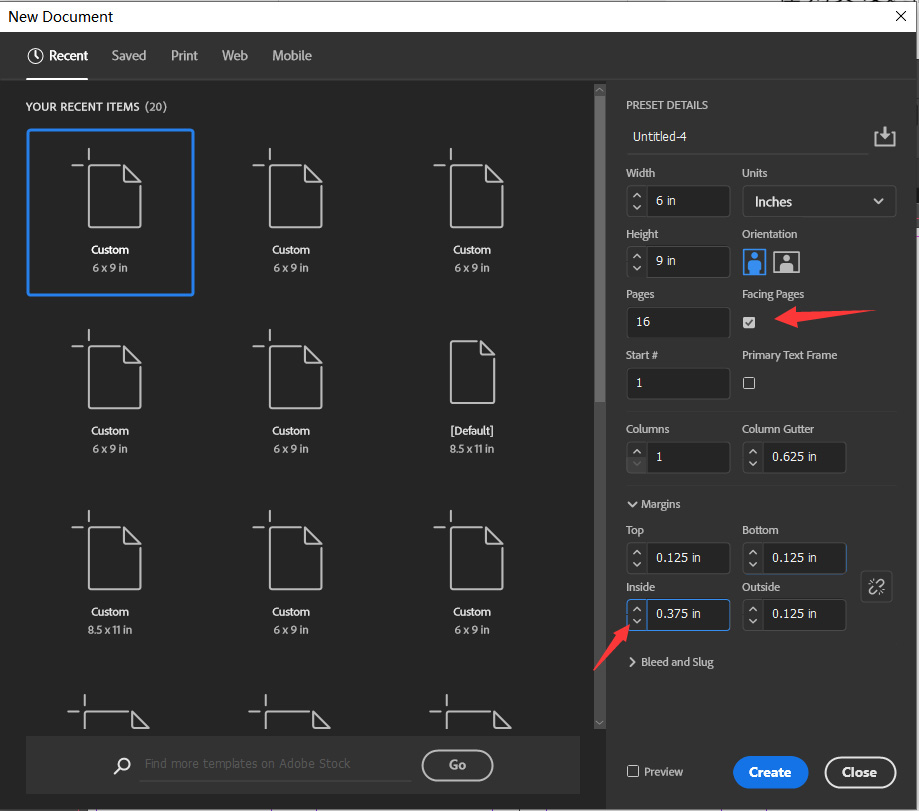
Task: Click the clock icon on Recent tab
Action: (35, 56)
